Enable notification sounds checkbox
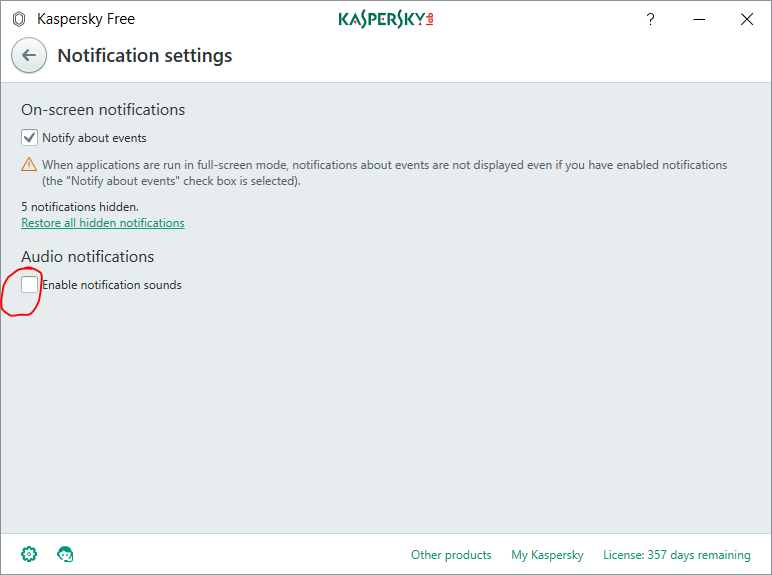This screenshot has height=575, width=772. click(x=30, y=285)
